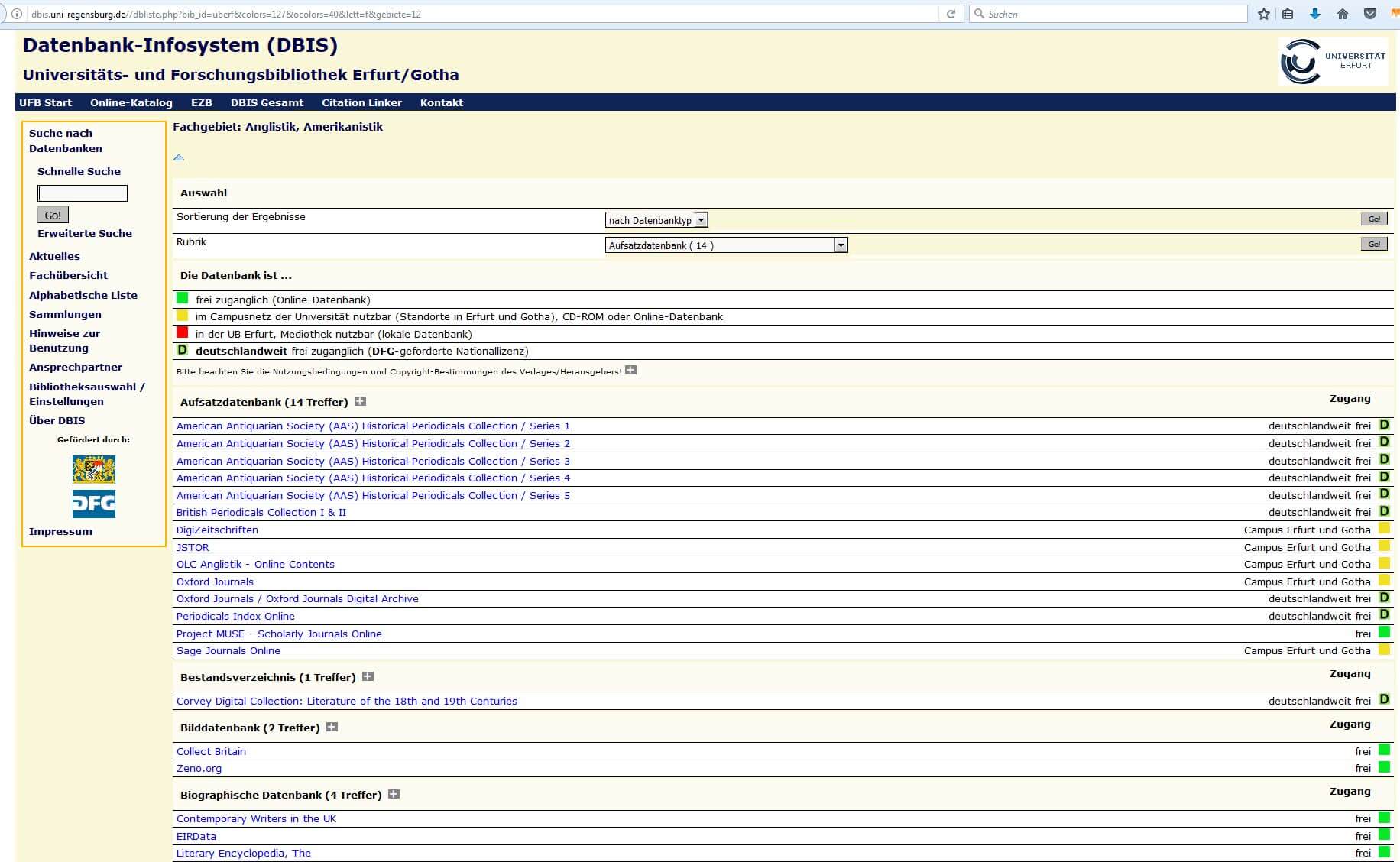Viewport: 1400px width, 862px height.
Task: Click green access square on EIRData row
Action: [1384, 834]
